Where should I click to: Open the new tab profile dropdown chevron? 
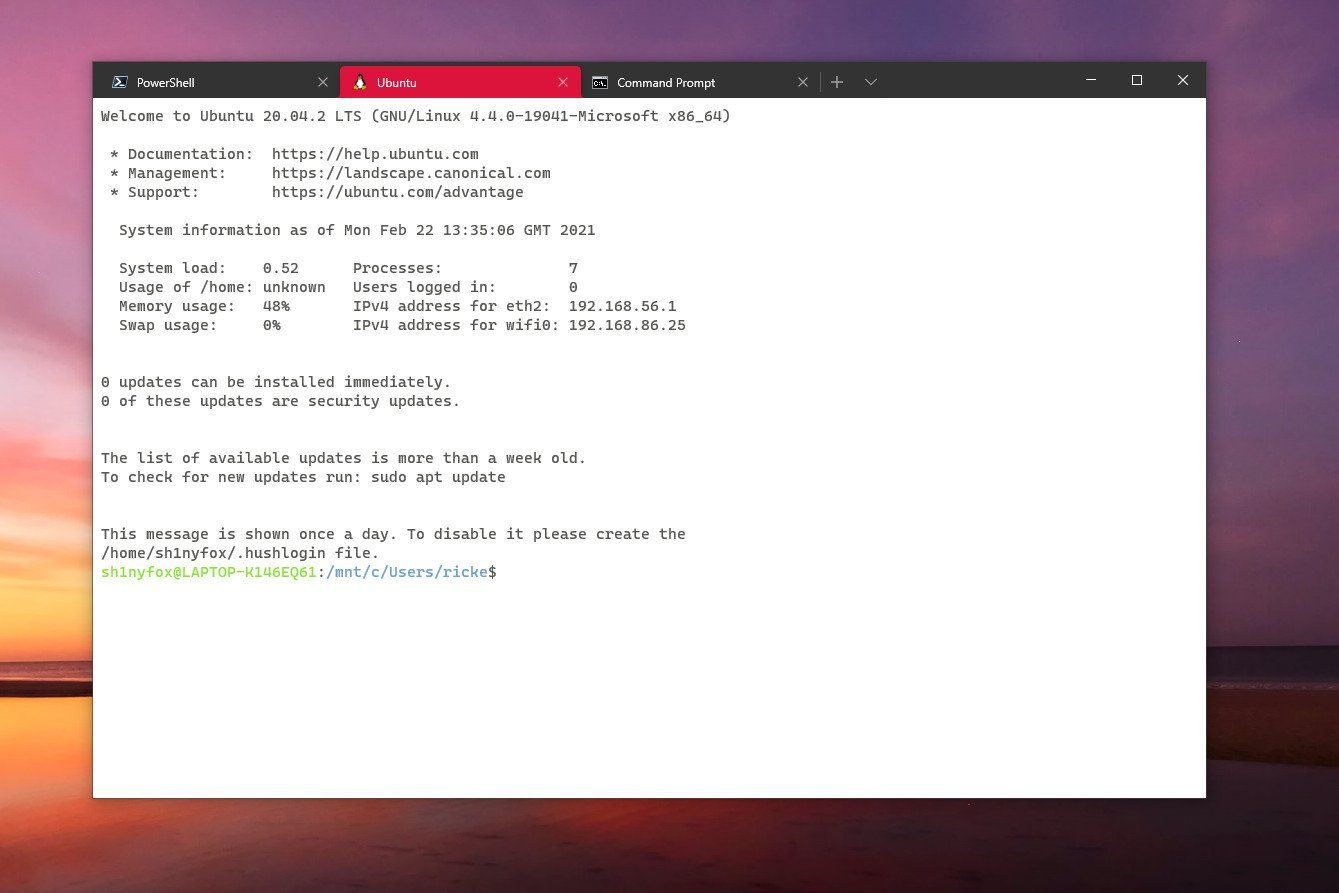coord(870,81)
